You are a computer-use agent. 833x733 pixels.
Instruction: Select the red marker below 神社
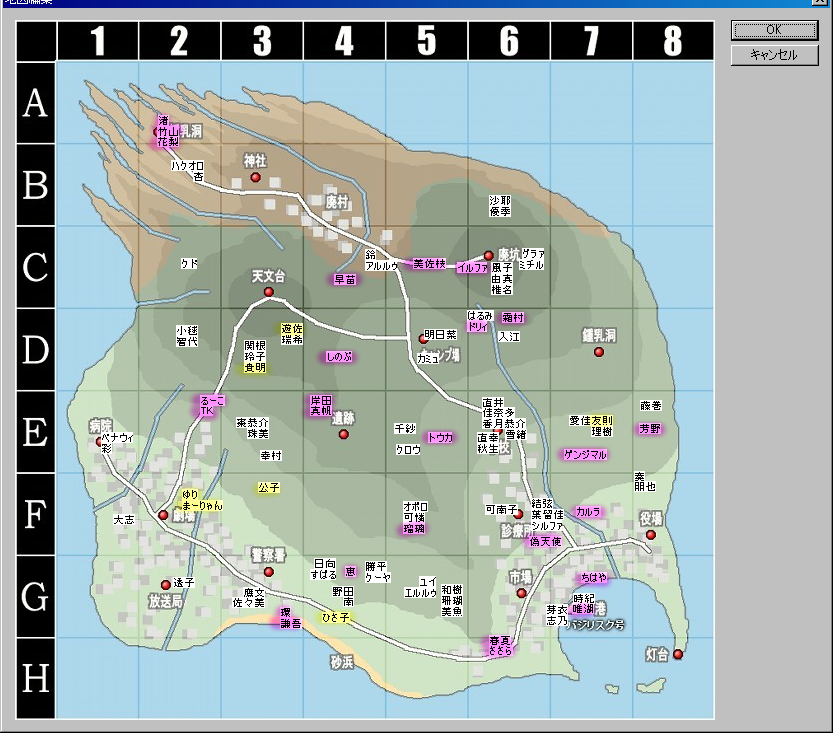point(256,177)
